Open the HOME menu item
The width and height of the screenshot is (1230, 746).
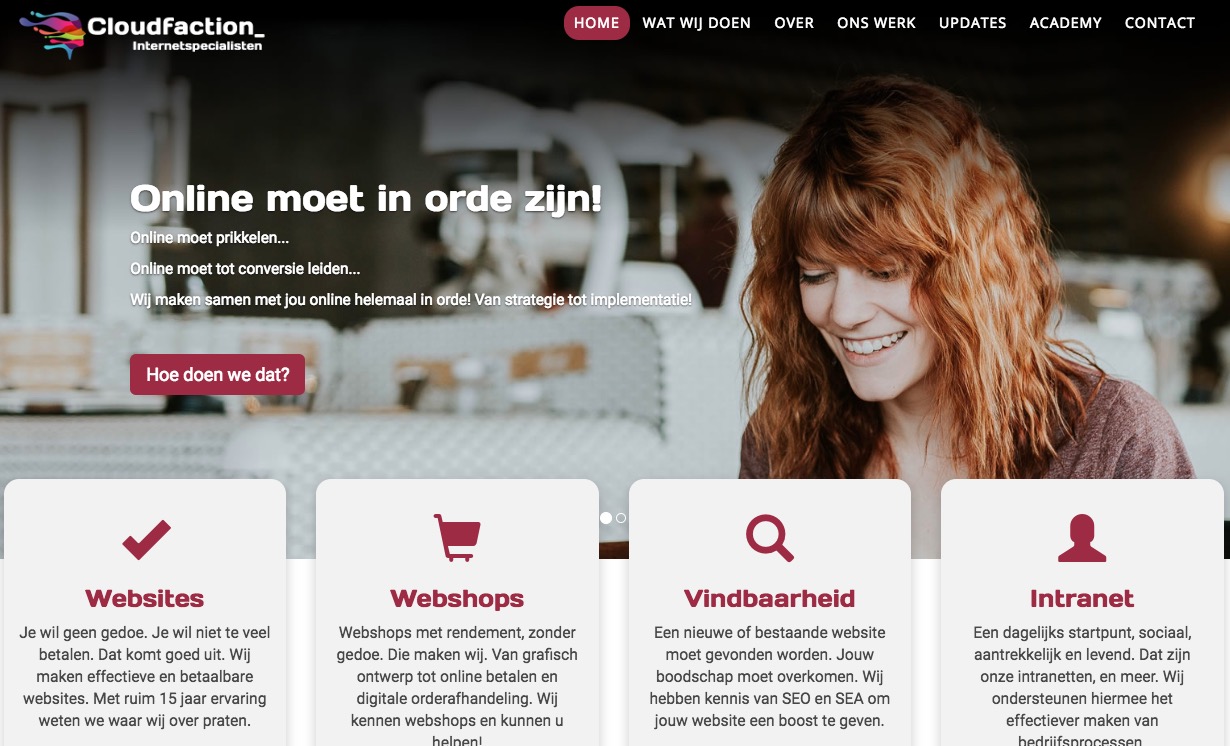click(x=597, y=23)
